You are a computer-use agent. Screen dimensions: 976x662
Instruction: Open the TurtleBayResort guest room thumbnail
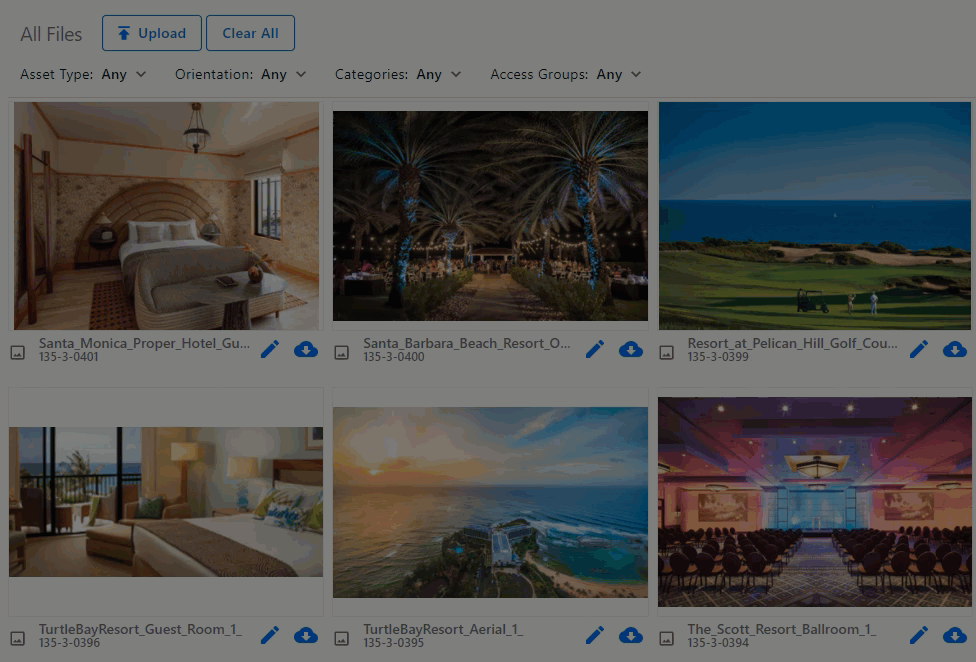coord(166,501)
